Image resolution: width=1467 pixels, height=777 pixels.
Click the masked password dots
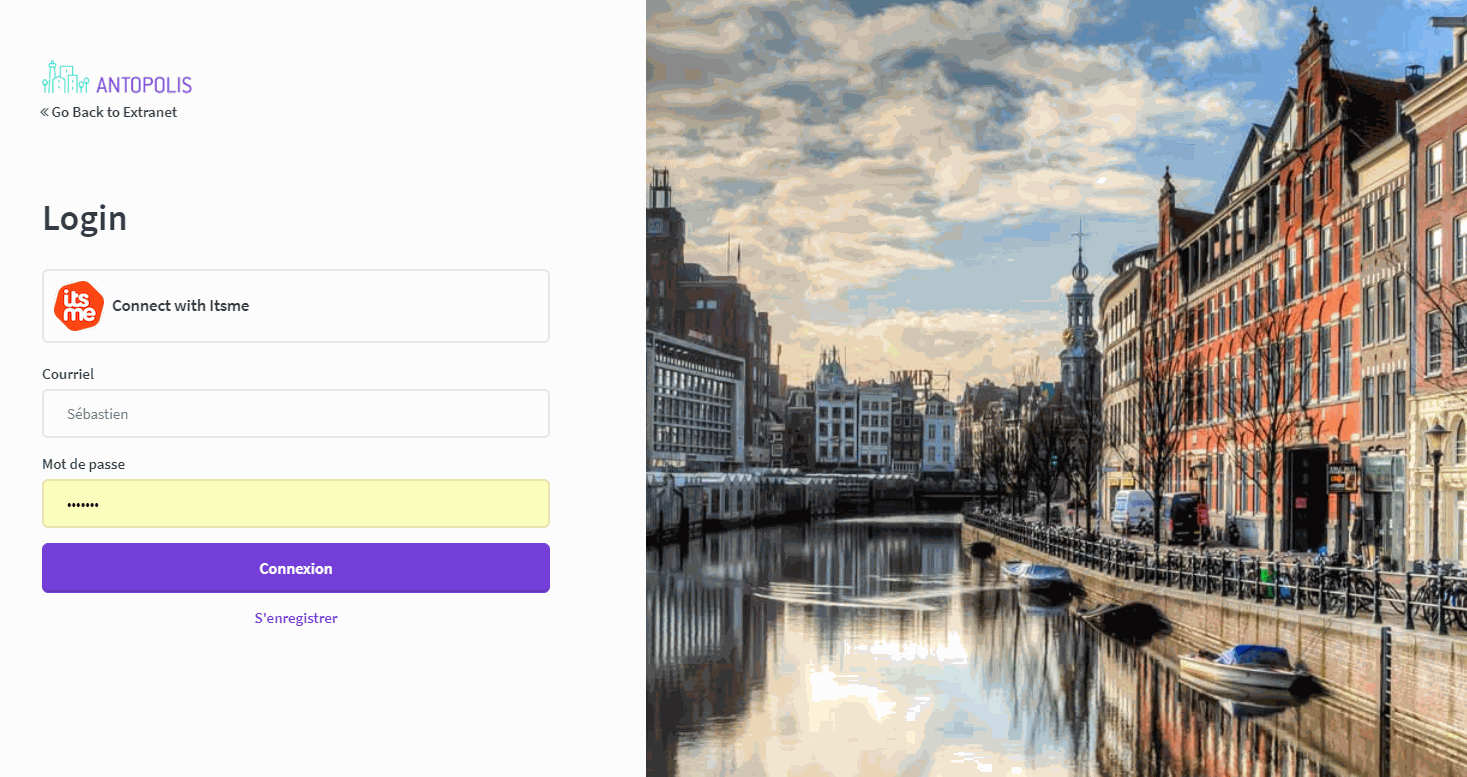tap(83, 505)
